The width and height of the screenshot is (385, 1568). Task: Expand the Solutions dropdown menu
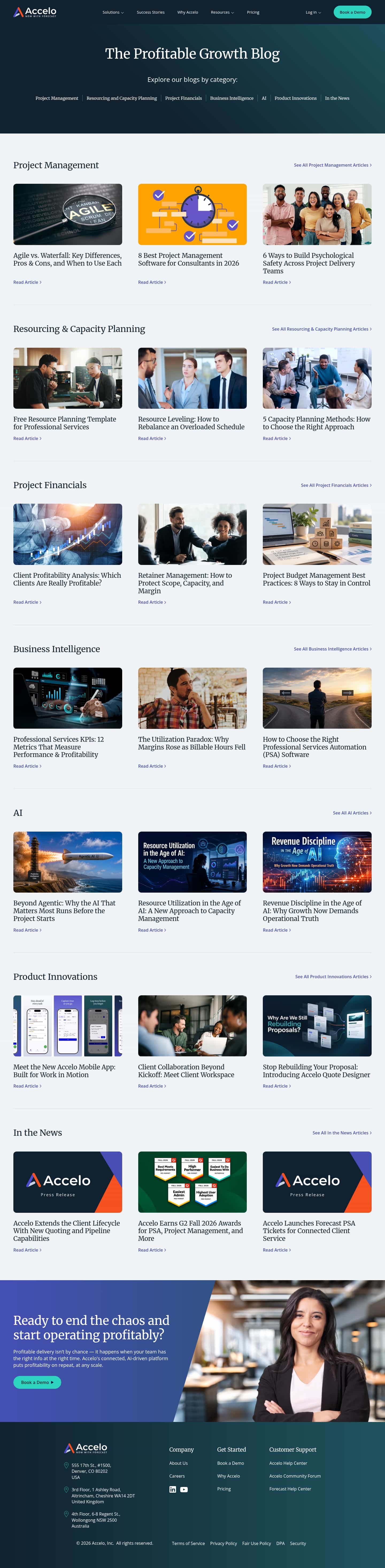tap(113, 12)
